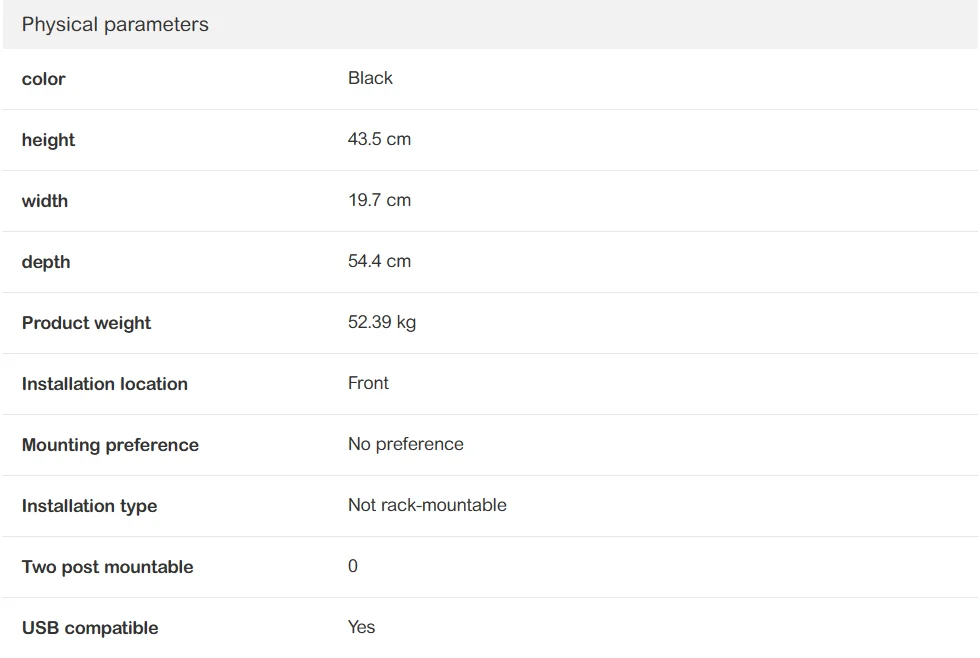Click the Installation type label
Image resolution: width=980 pixels, height=658 pixels.
[89, 506]
